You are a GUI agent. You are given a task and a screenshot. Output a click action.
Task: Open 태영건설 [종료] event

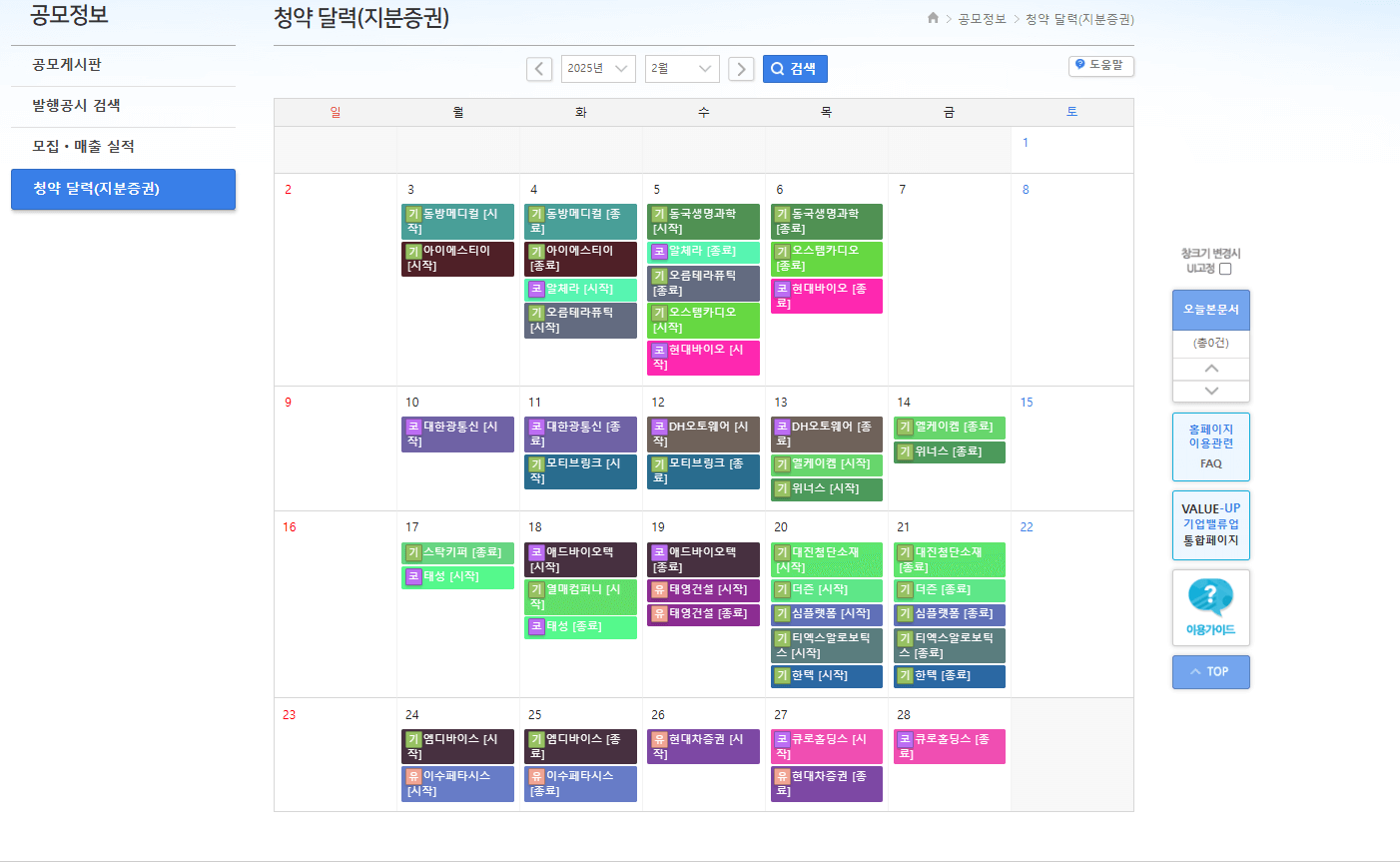coord(703,614)
